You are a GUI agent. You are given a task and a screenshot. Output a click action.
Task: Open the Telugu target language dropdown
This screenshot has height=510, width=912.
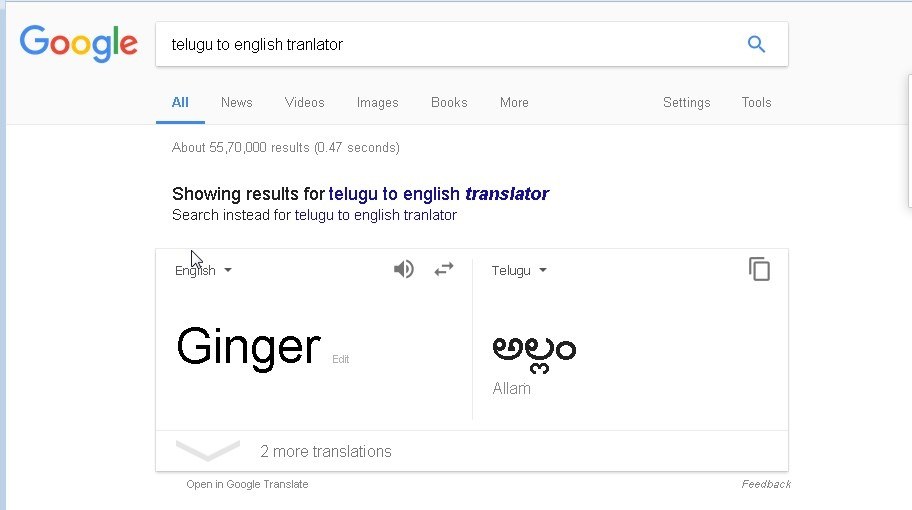pos(519,271)
